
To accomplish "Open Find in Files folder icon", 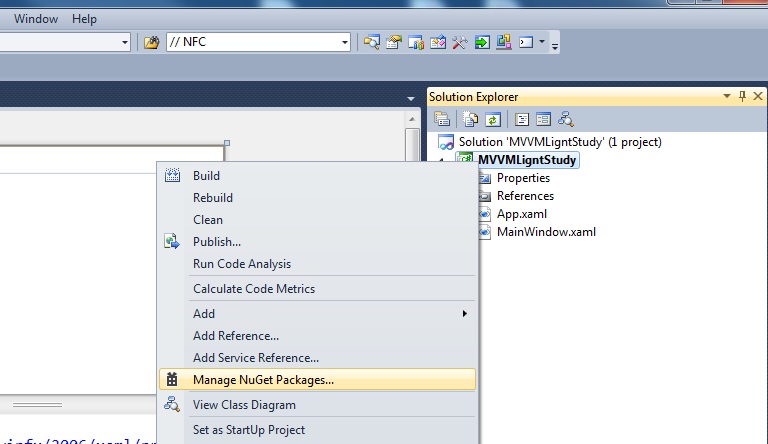I will point(151,42).
